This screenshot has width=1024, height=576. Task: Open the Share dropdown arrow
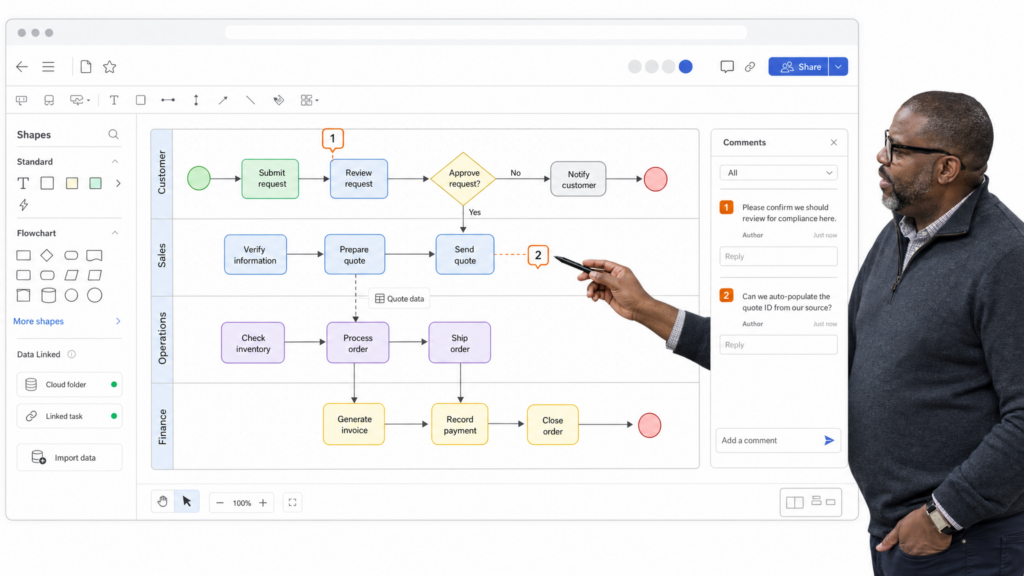click(x=839, y=67)
